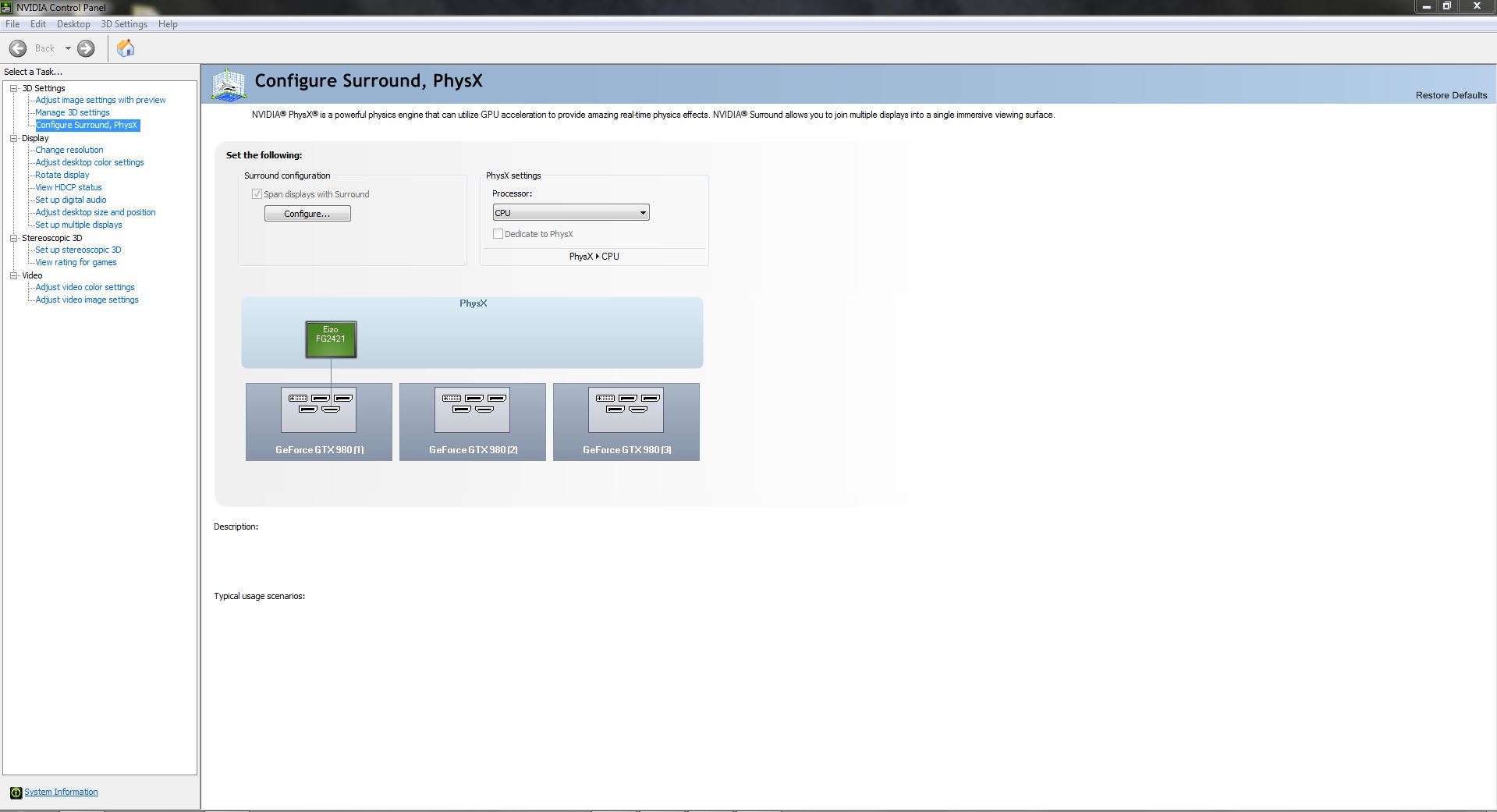Viewport: 1497px width, 812px height.
Task: Select Set up stereoscopic 3D
Action: tap(78, 250)
